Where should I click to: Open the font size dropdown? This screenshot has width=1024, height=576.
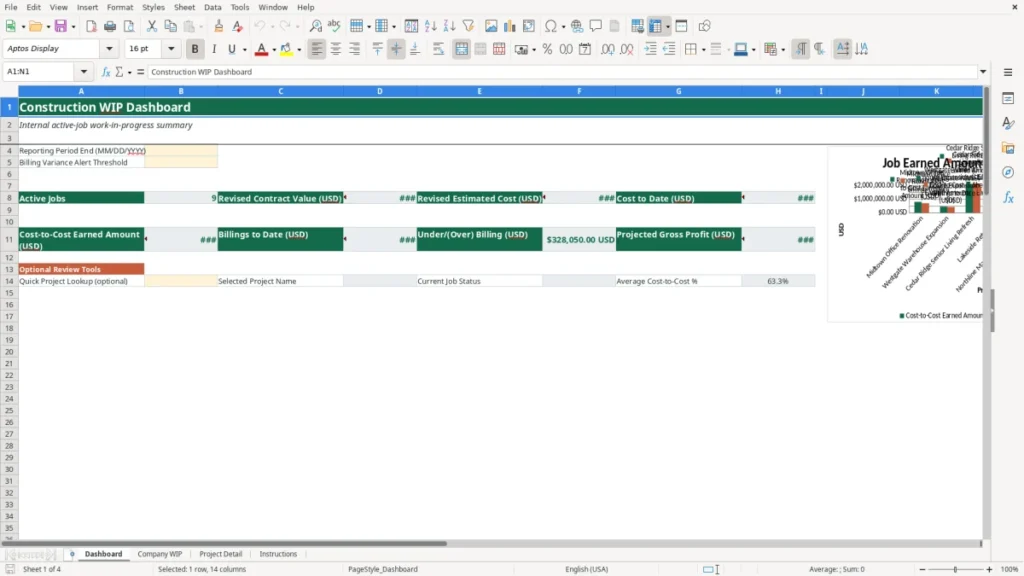171,49
